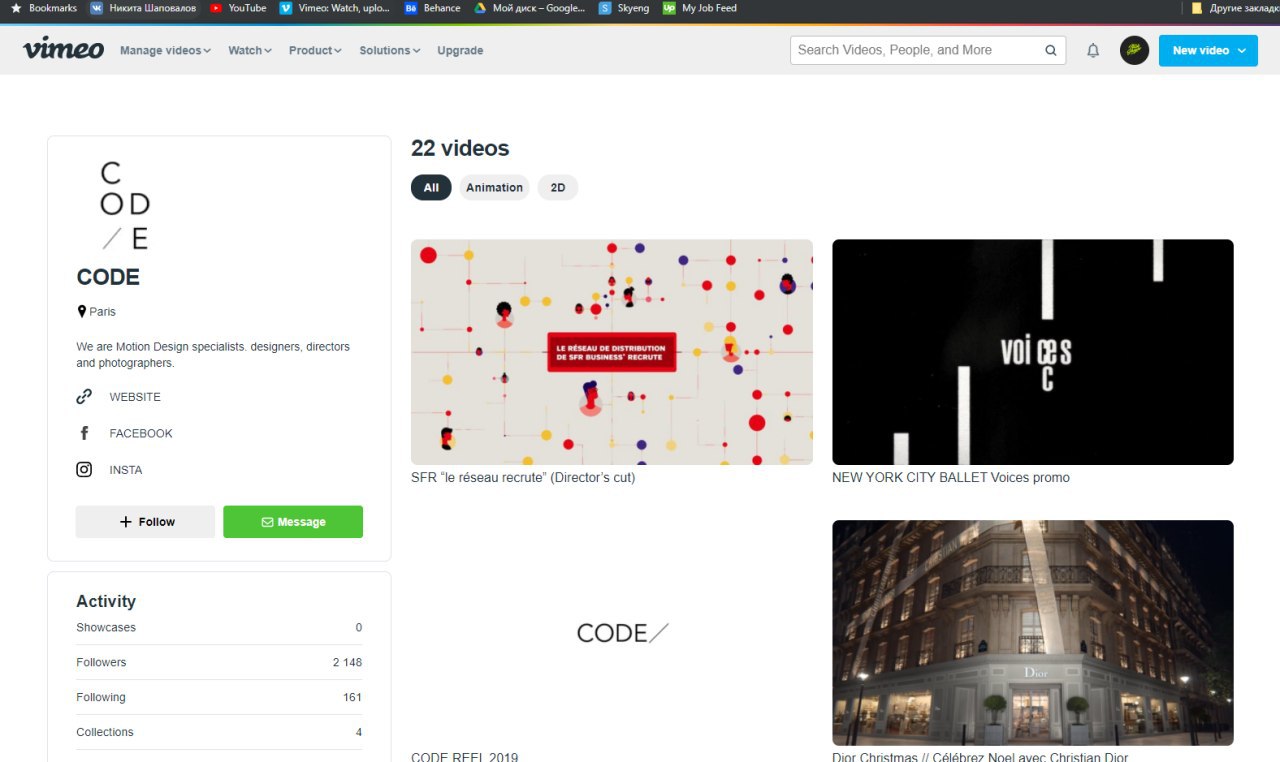Image resolution: width=1280 pixels, height=762 pixels.
Task: Expand the Product dropdown menu
Action: [315, 50]
